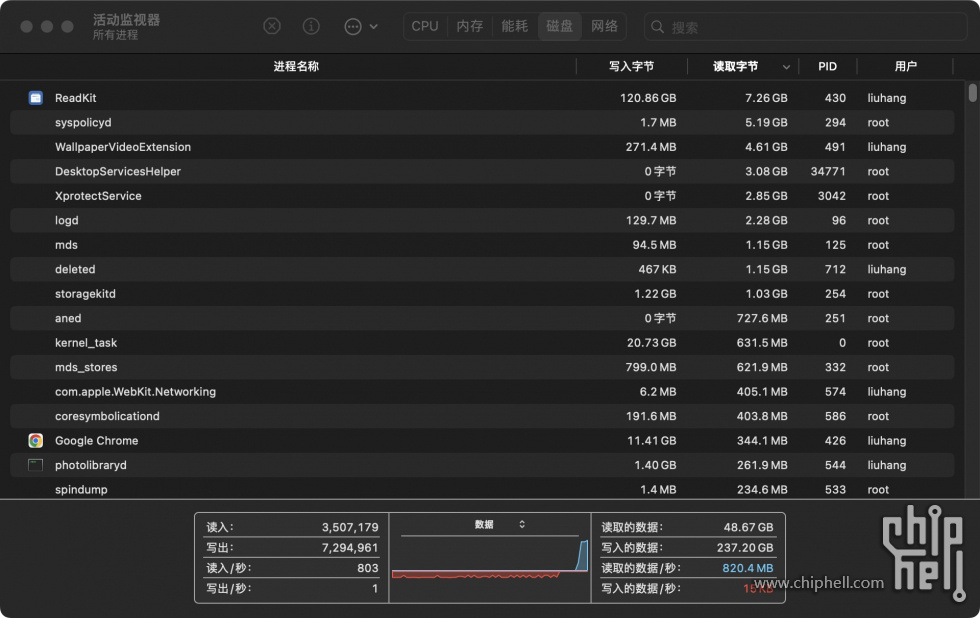Switch to the 内存 tab
The height and width of the screenshot is (618, 980).
coord(469,26)
